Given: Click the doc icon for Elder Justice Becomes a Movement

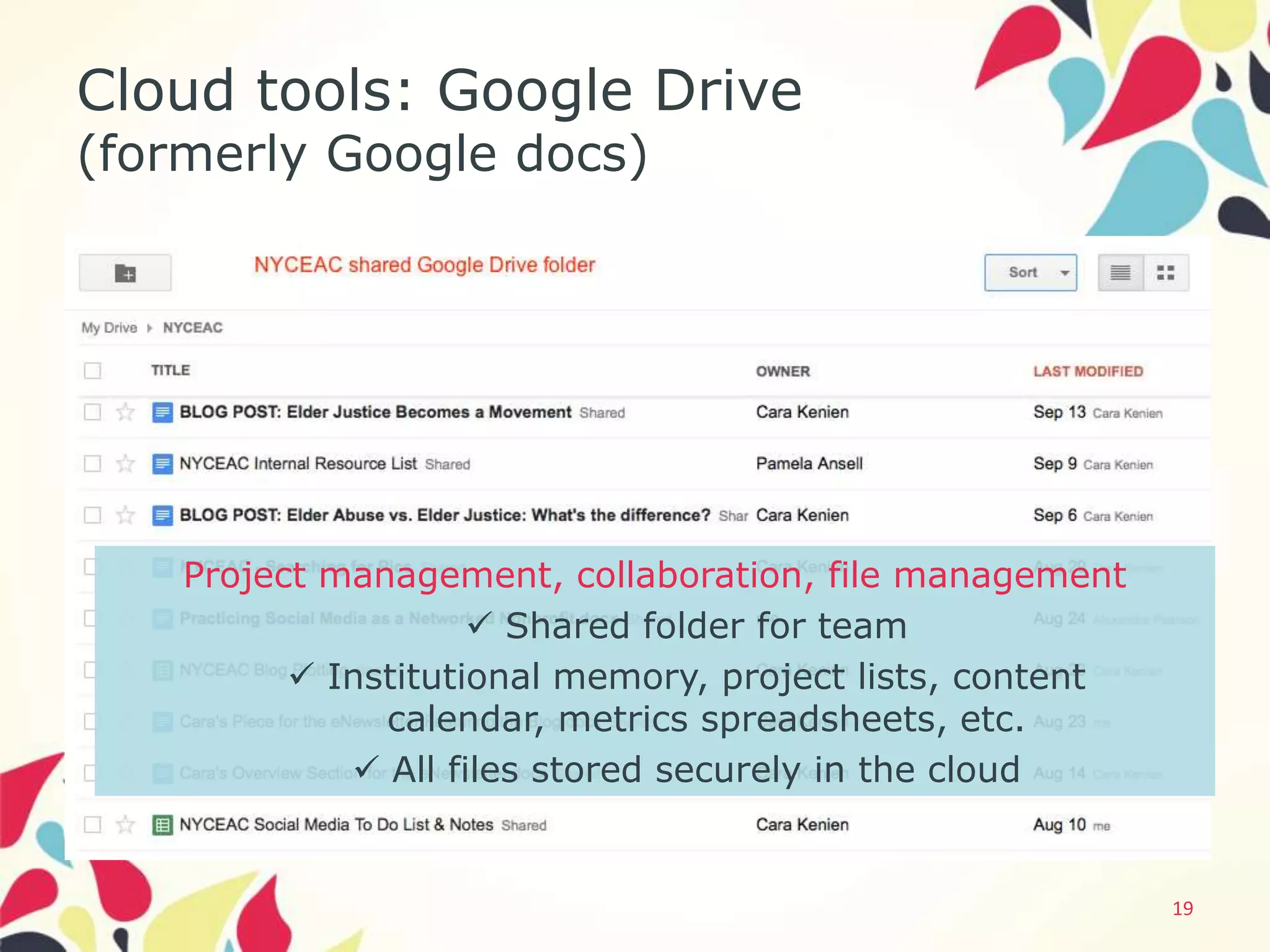Looking at the screenshot, I should point(162,412).
